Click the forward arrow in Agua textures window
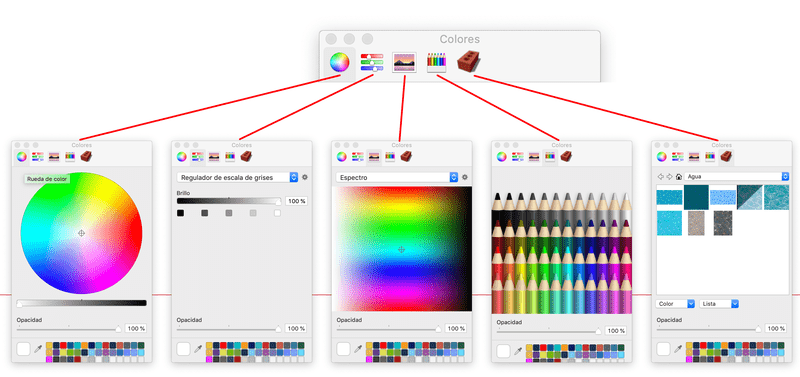 669,177
